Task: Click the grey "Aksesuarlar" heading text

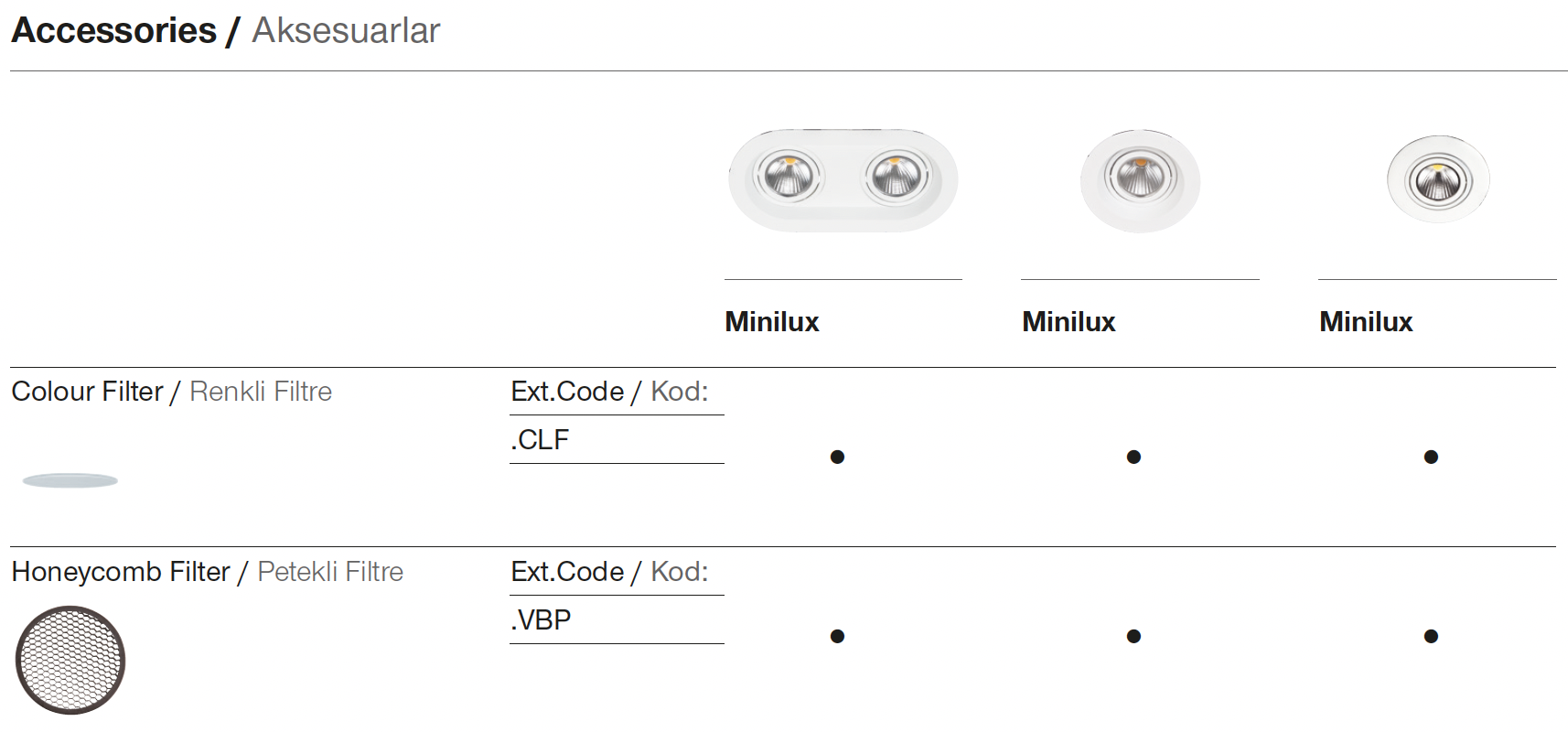Action: 346,30
